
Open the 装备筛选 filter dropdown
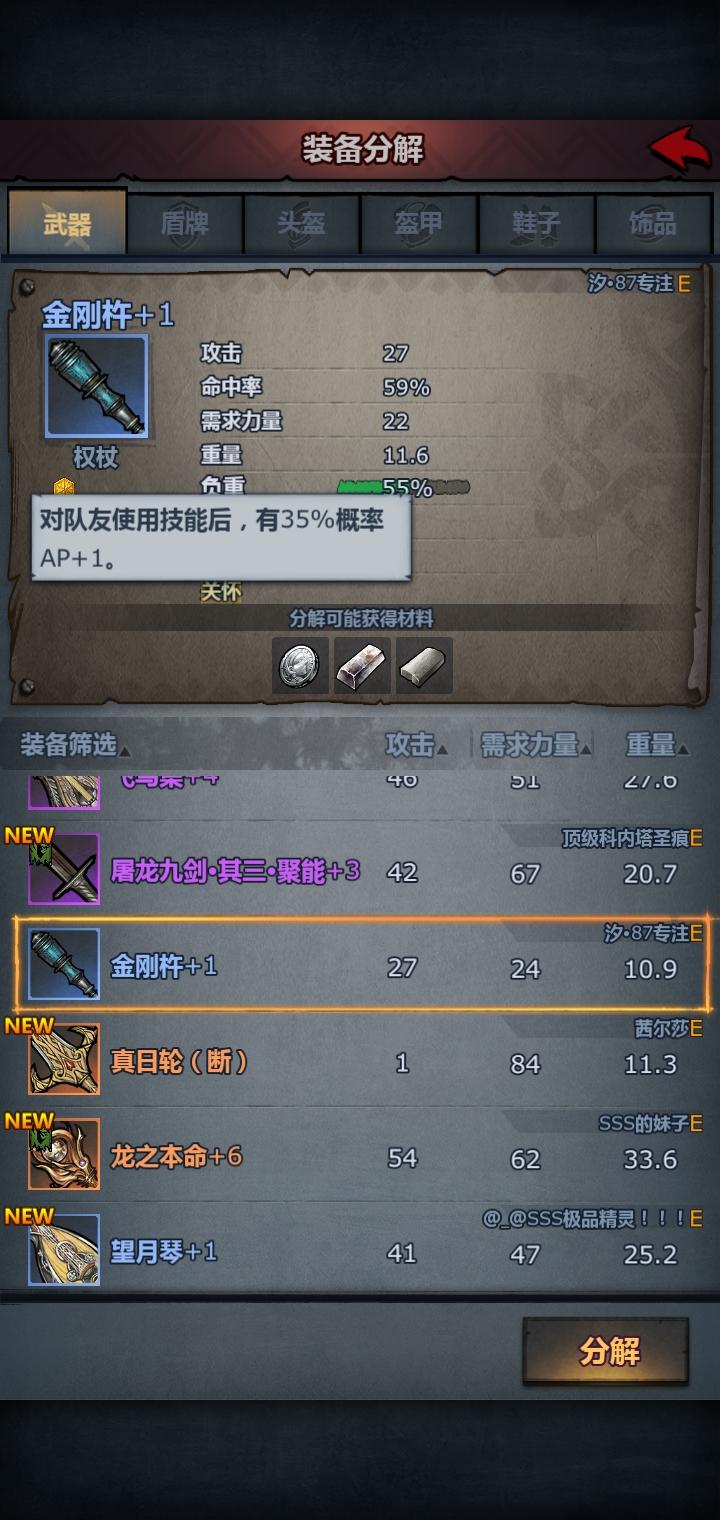75,745
